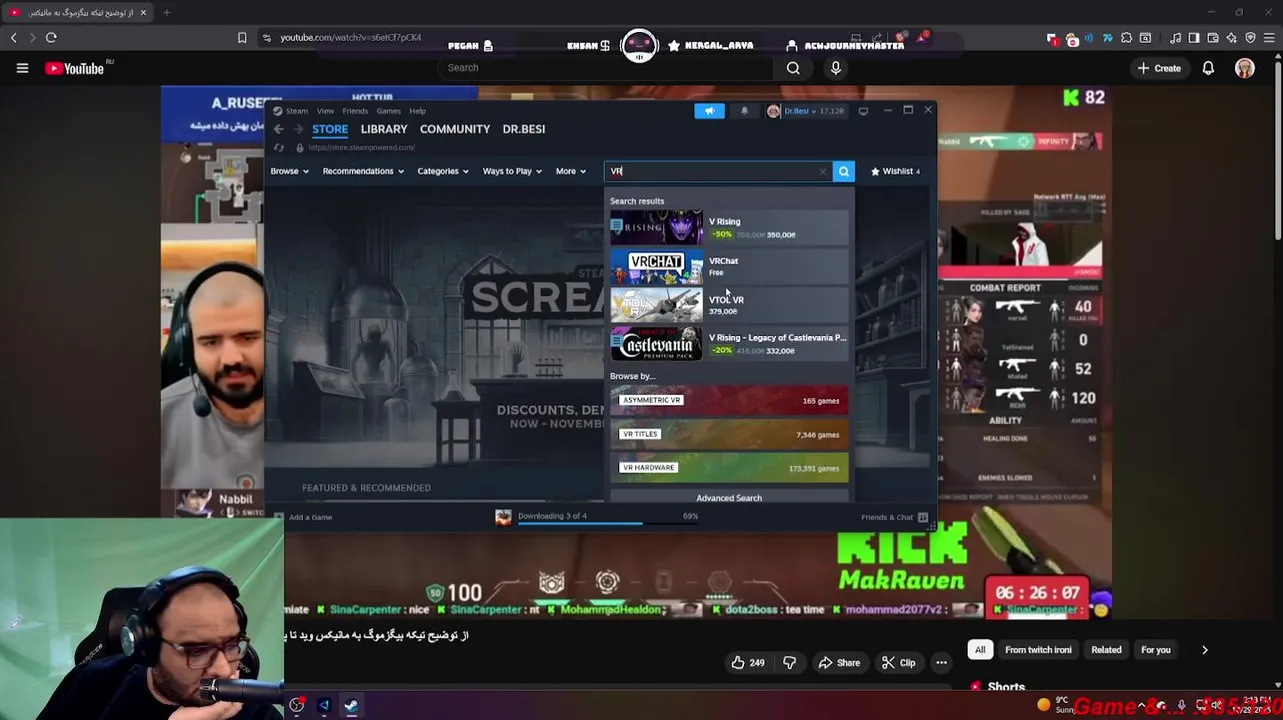Click the YouTube Create button
1283x720 pixels.
pyautogui.click(x=1159, y=68)
